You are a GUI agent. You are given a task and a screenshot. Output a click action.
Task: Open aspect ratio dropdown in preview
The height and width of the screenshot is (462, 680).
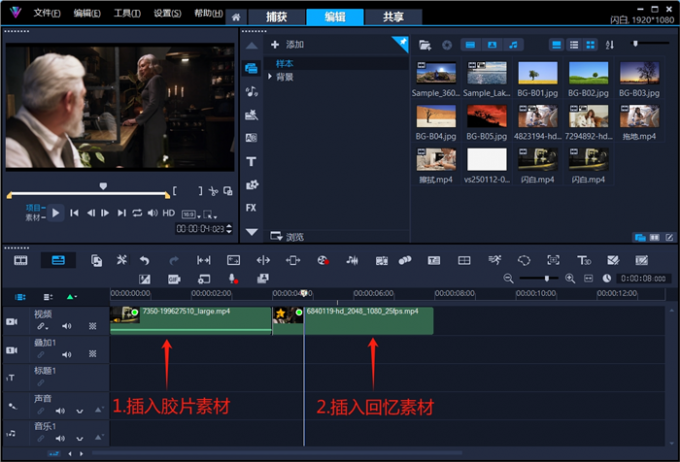pyautogui.click(x=191, y=214)
